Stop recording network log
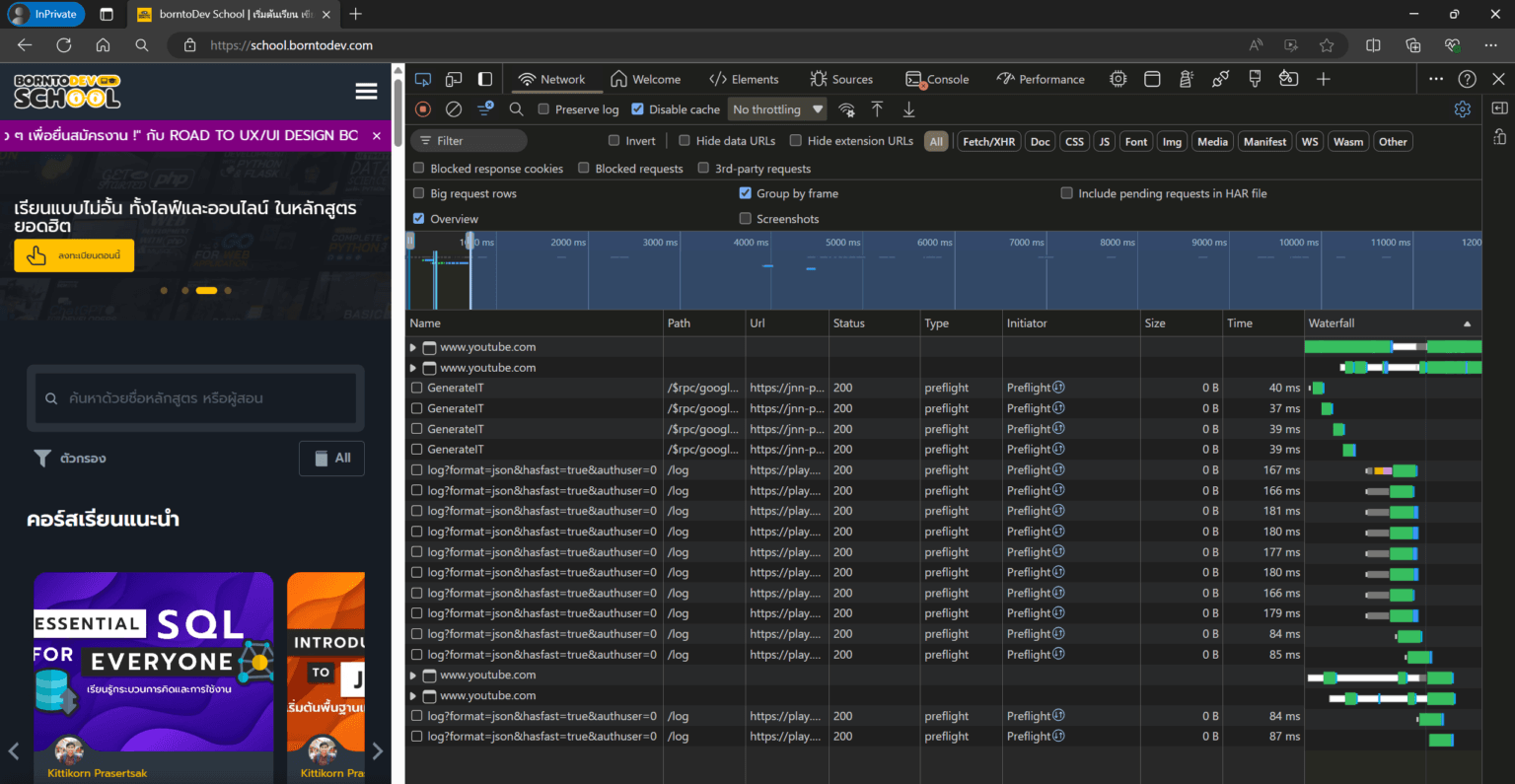Image resolution: width=1515 pixels, height=784 pixels. click(422, 109)
